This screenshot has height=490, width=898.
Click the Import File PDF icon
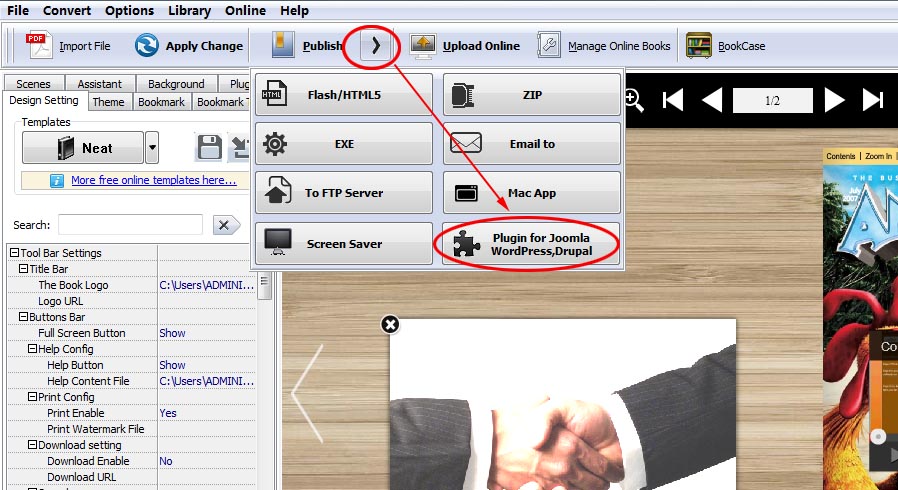[x=39, y=46]
